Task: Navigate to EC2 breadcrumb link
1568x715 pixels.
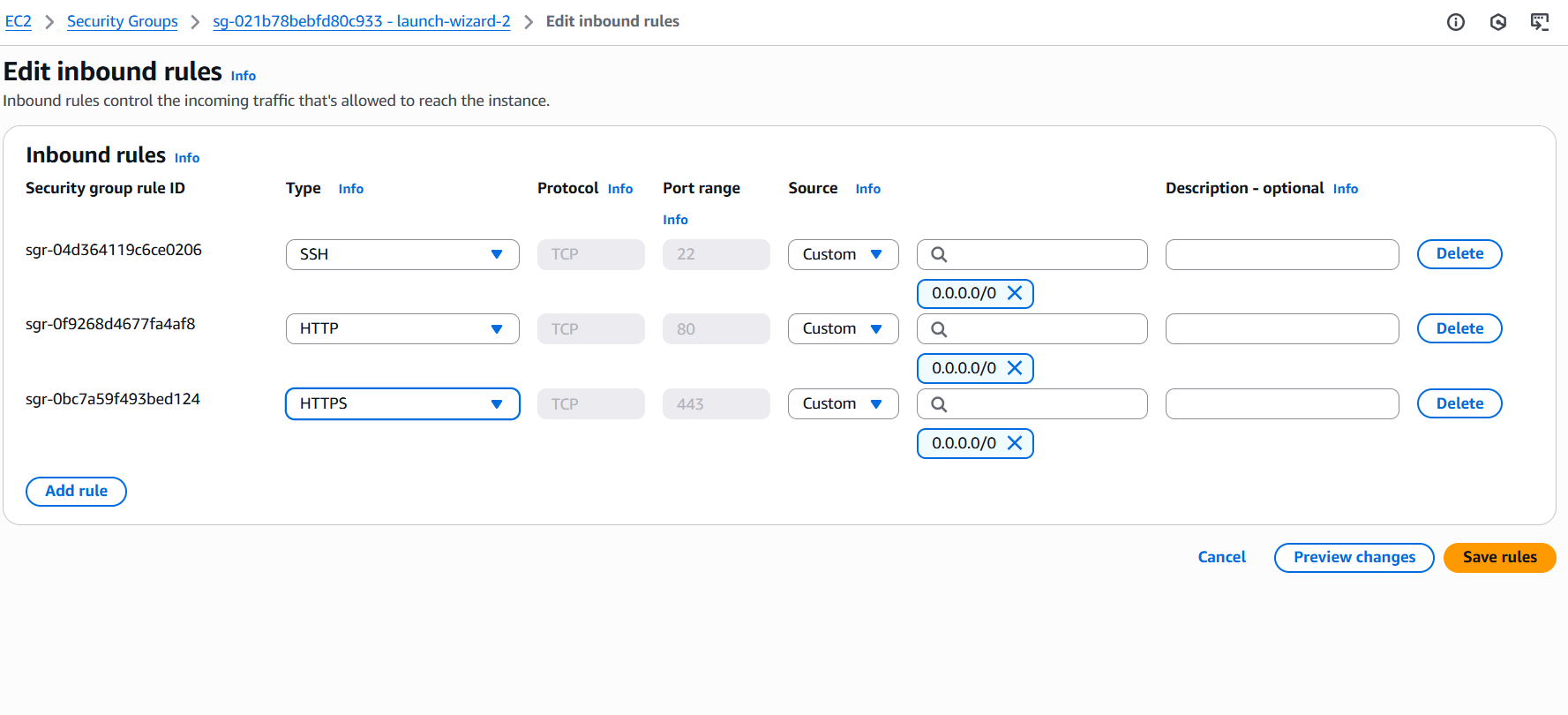Action: 18,21
